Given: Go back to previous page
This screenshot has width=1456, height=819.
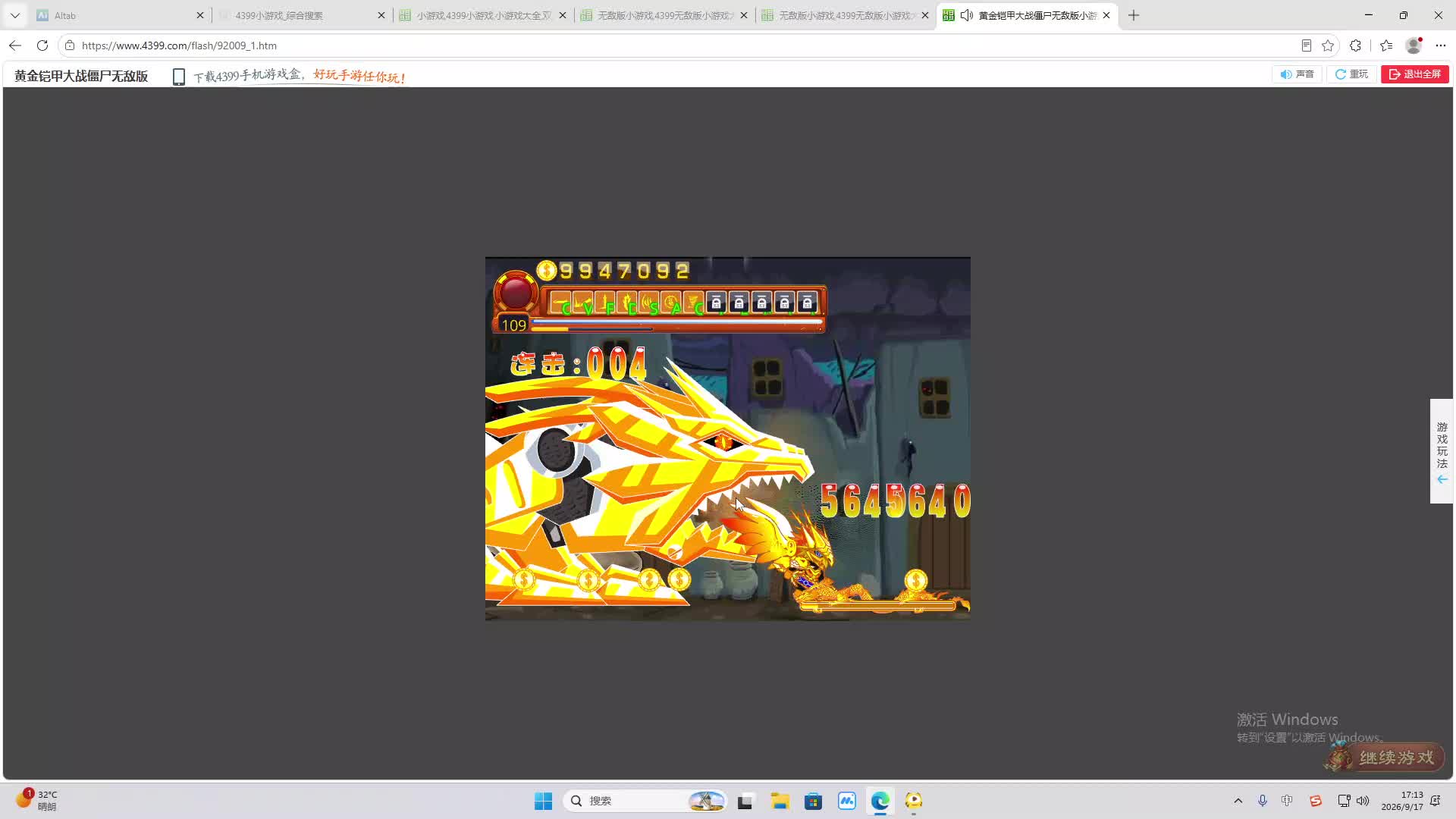Looking at the screenshot, I should 15,45.
